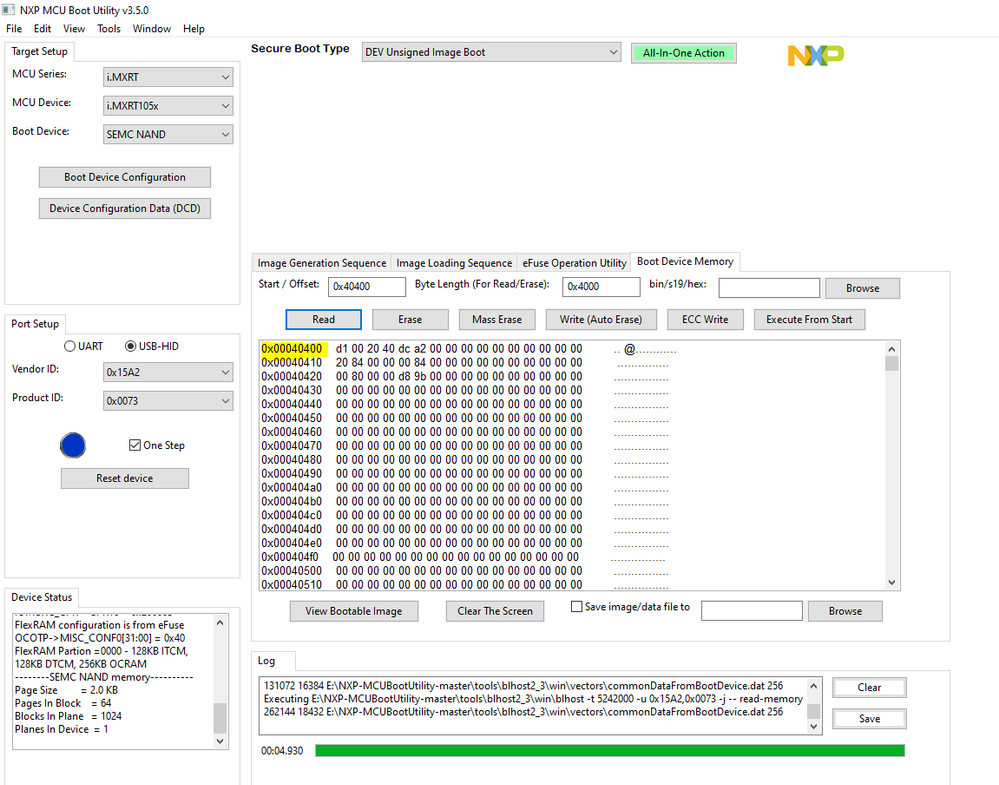Click the elapsed time 00:04.930
Viewport: 999px width, 785px height.
(x=282, y=751)
